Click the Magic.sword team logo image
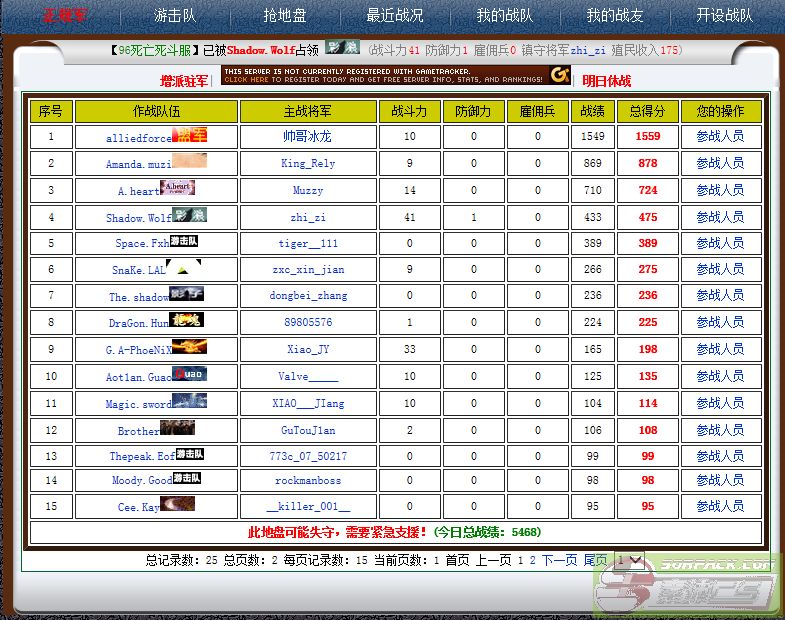 189,401
